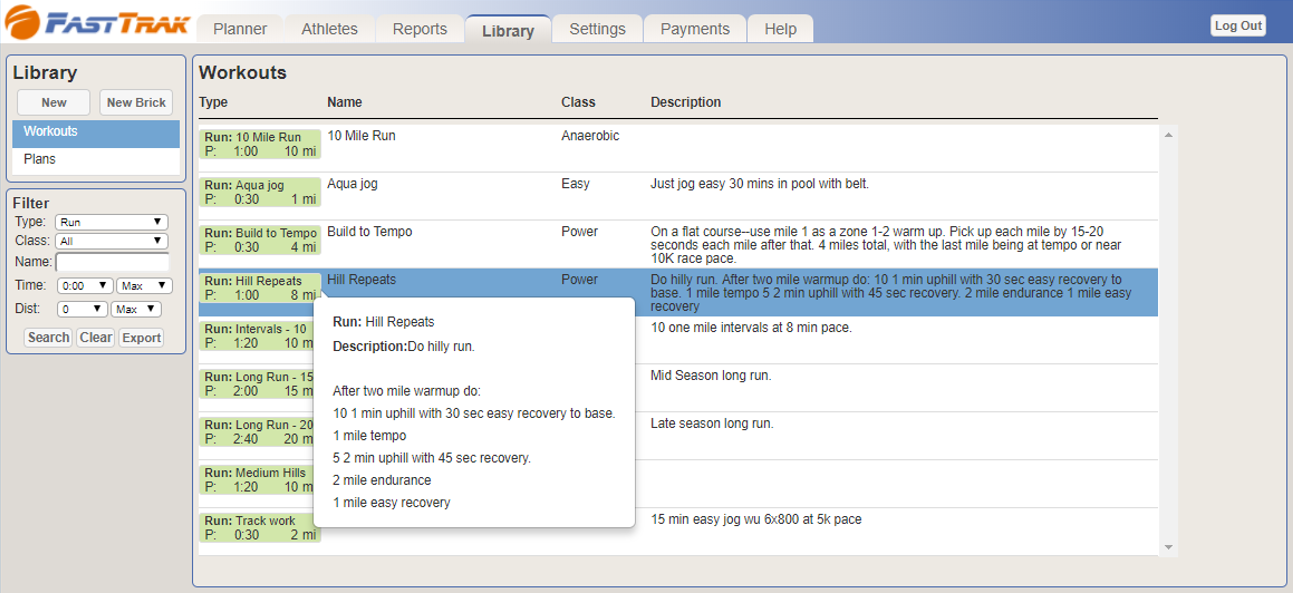Log Out of FastTrak
1293x593 pixels.
click(x=1238, y=26)
